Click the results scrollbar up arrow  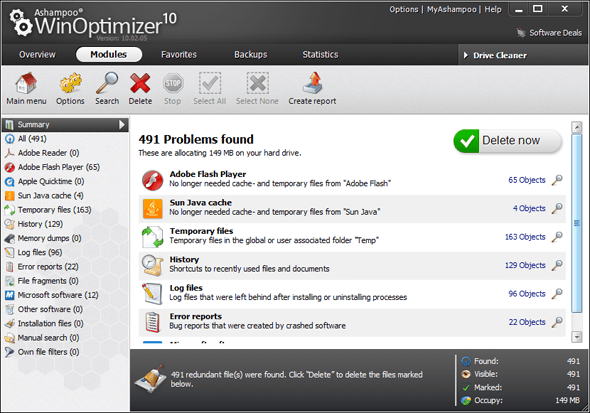(576, 127)
